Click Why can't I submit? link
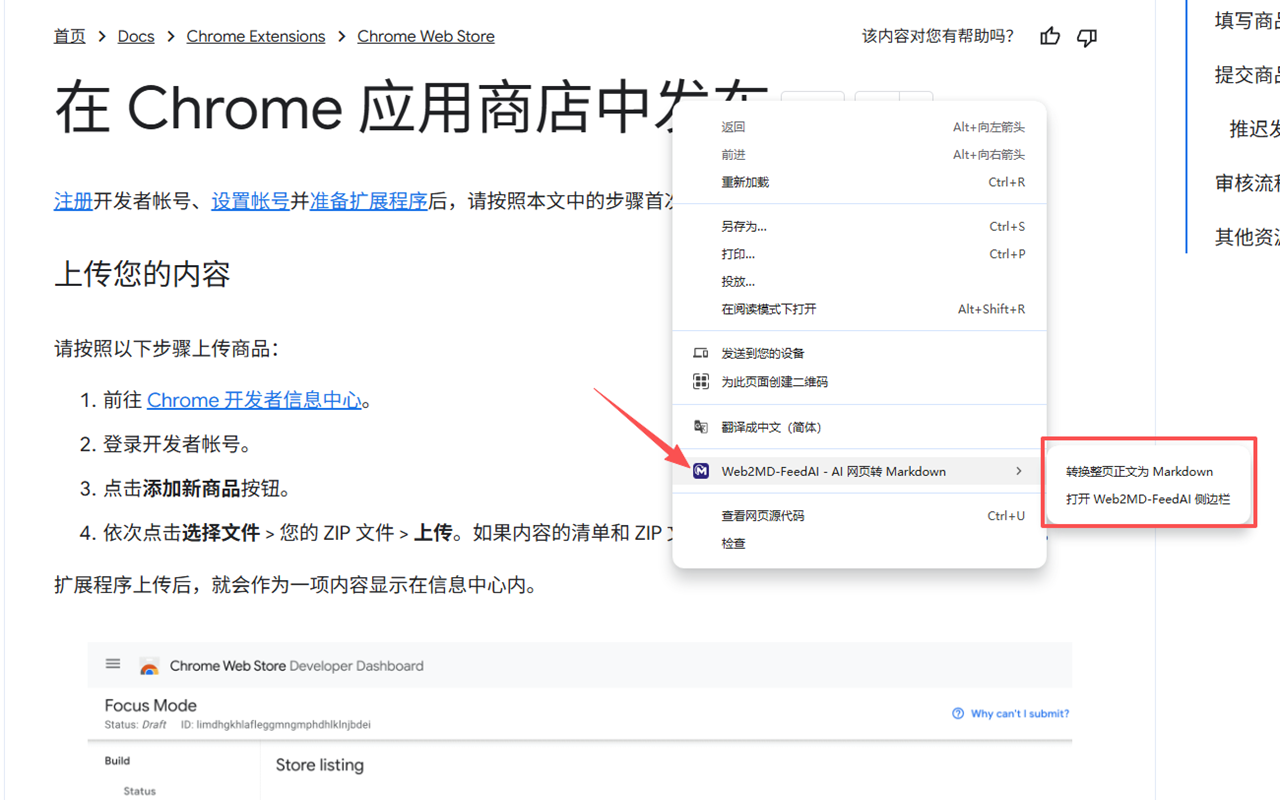This screenshot has height=800, width=1280. click(x=1020, y=714)
